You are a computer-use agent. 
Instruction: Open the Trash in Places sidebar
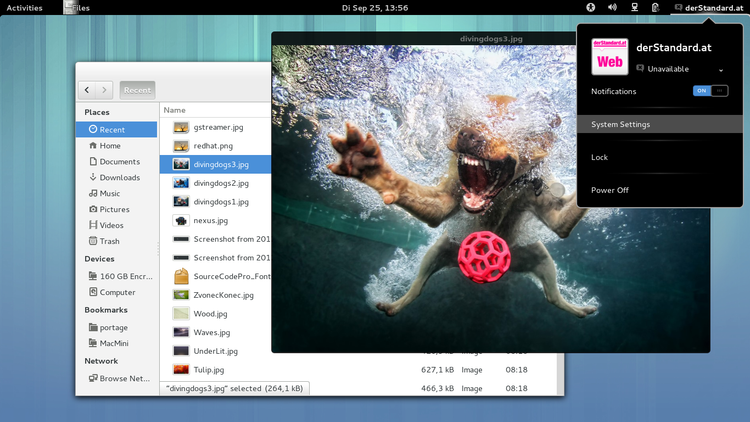coord(109,241)
